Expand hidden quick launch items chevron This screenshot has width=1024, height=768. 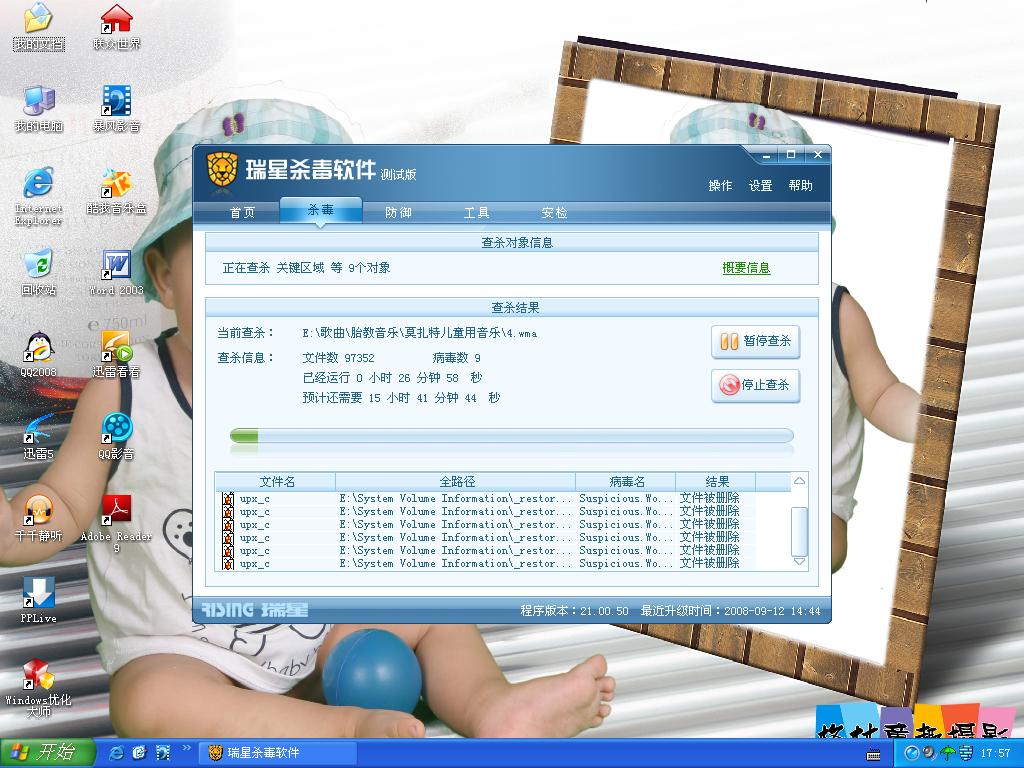[x=186, y=747]
